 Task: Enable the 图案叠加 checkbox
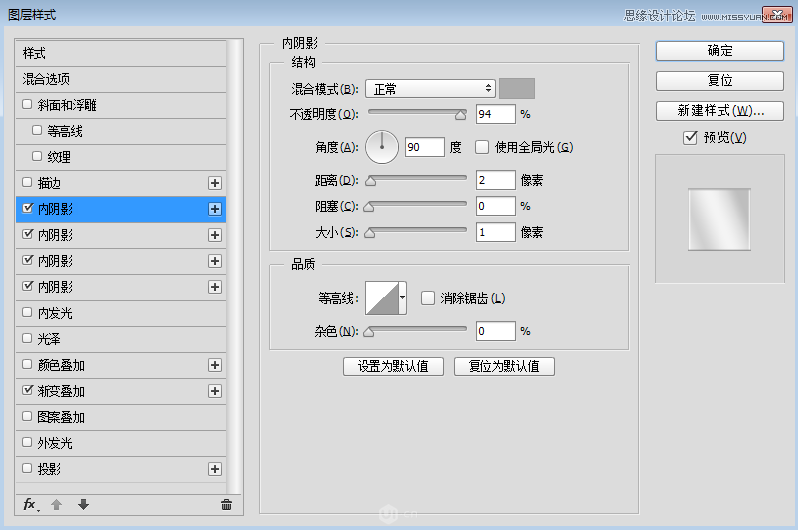pos(27,416)
